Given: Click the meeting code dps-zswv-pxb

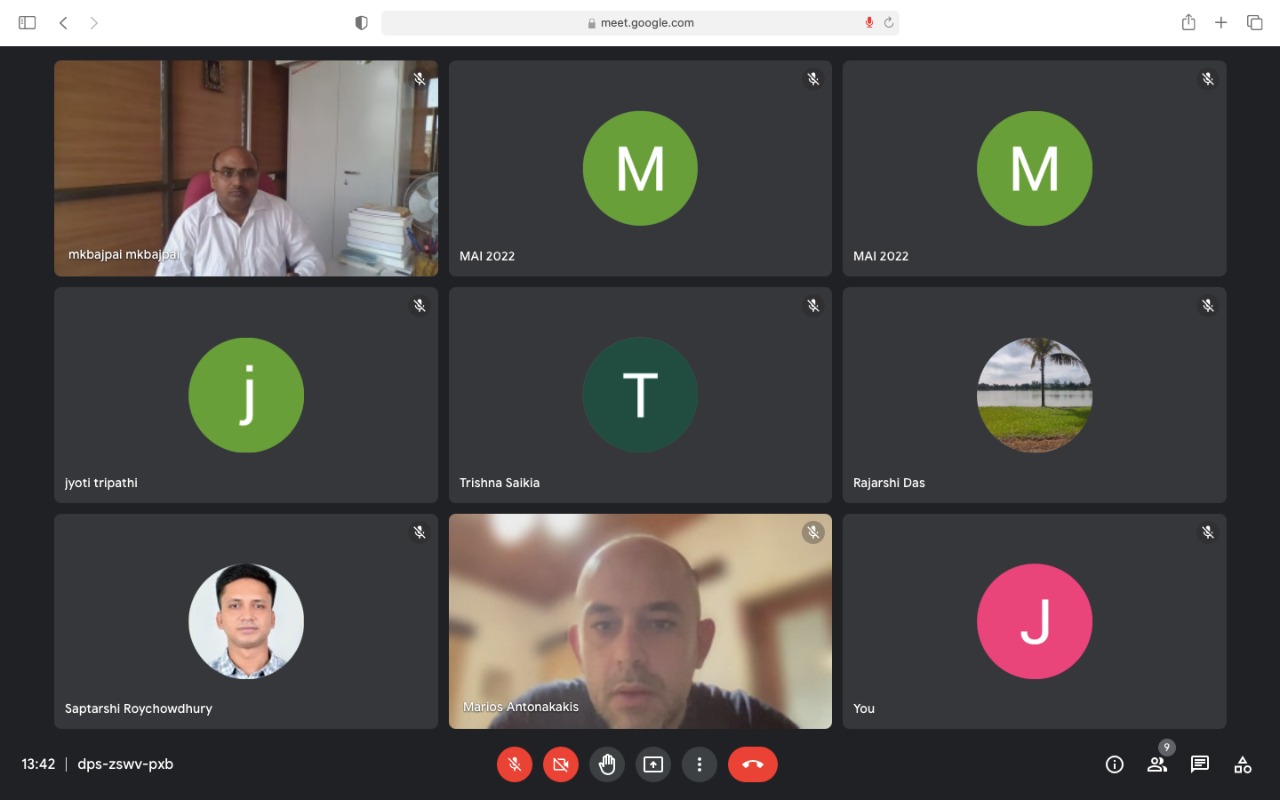Looking at the screenshot, I should [125, 764].
